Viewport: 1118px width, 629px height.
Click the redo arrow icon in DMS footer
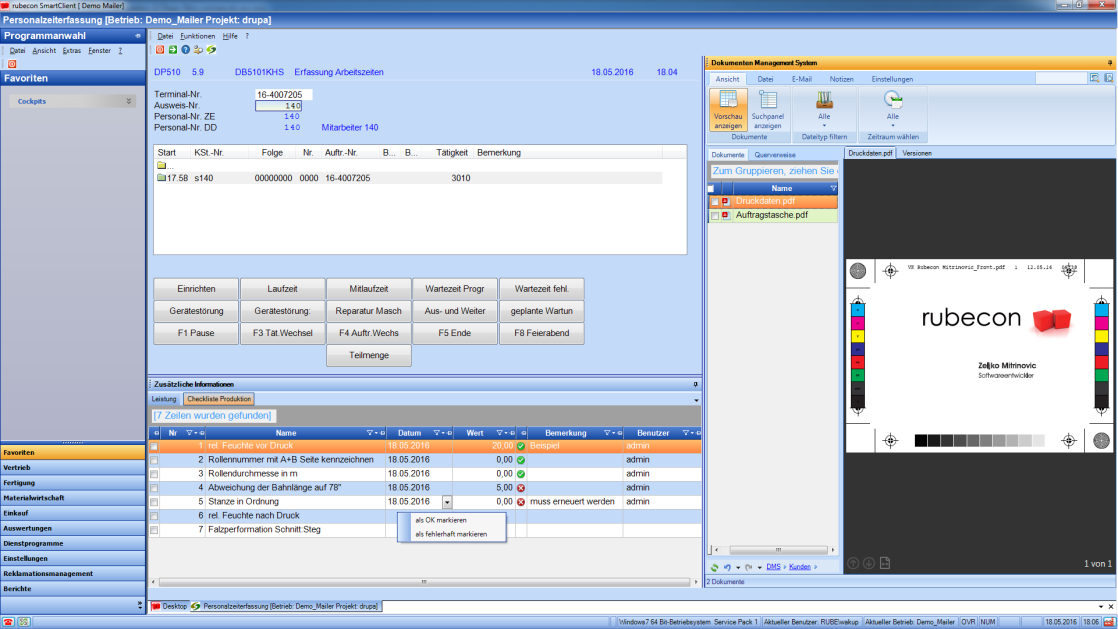(x=749, y=568)
